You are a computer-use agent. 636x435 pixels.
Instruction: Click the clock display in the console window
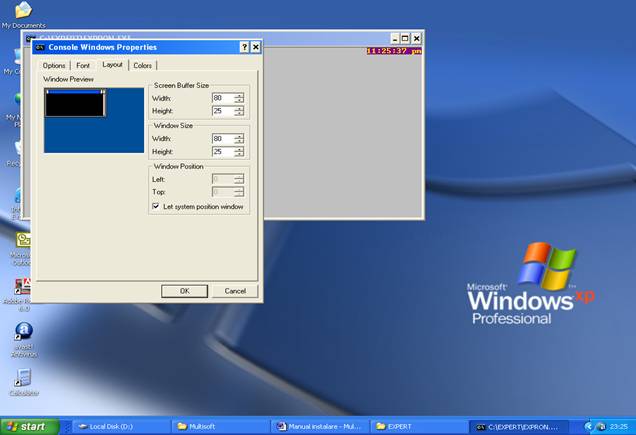pos(394,51)
